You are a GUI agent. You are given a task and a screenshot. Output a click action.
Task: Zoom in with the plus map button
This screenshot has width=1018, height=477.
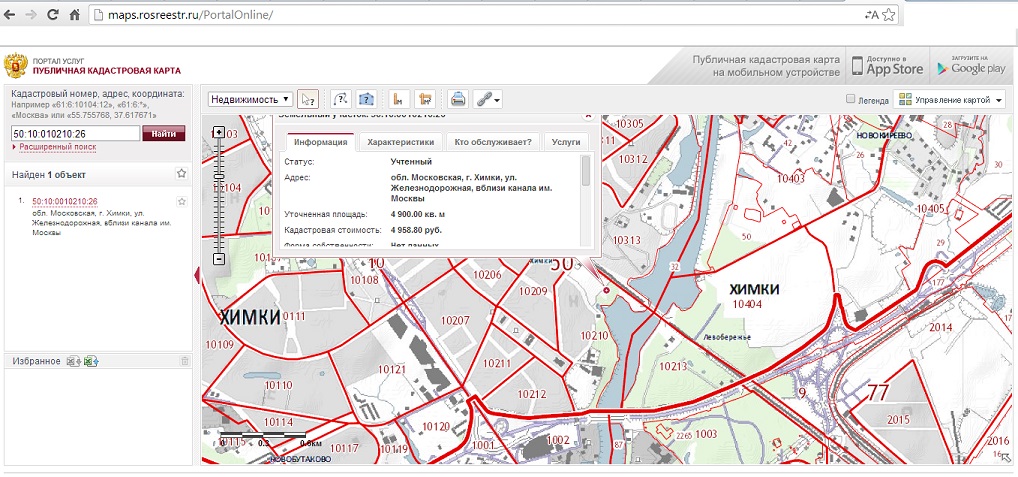coord(219,132)
